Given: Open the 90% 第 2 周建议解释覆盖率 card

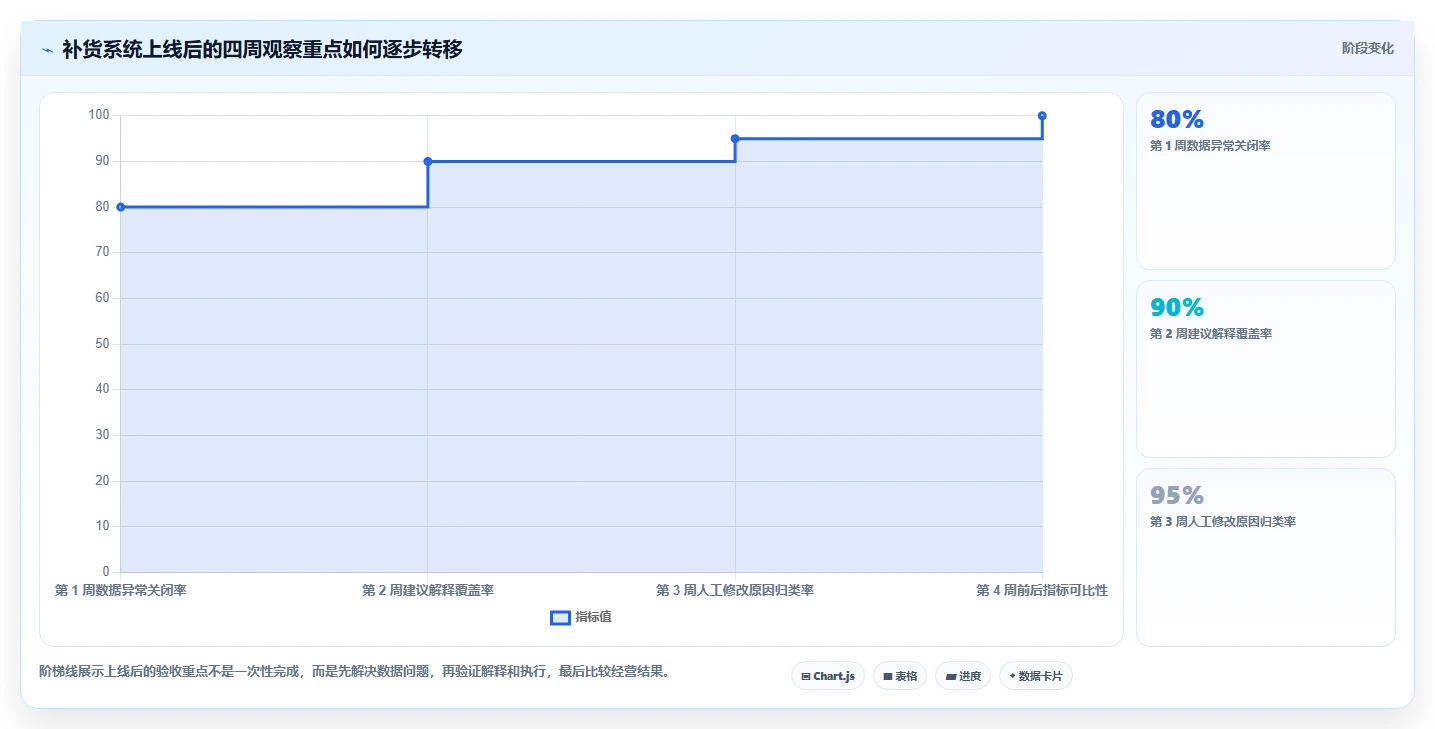Looking at the screenshot, I should (1265, 369).
